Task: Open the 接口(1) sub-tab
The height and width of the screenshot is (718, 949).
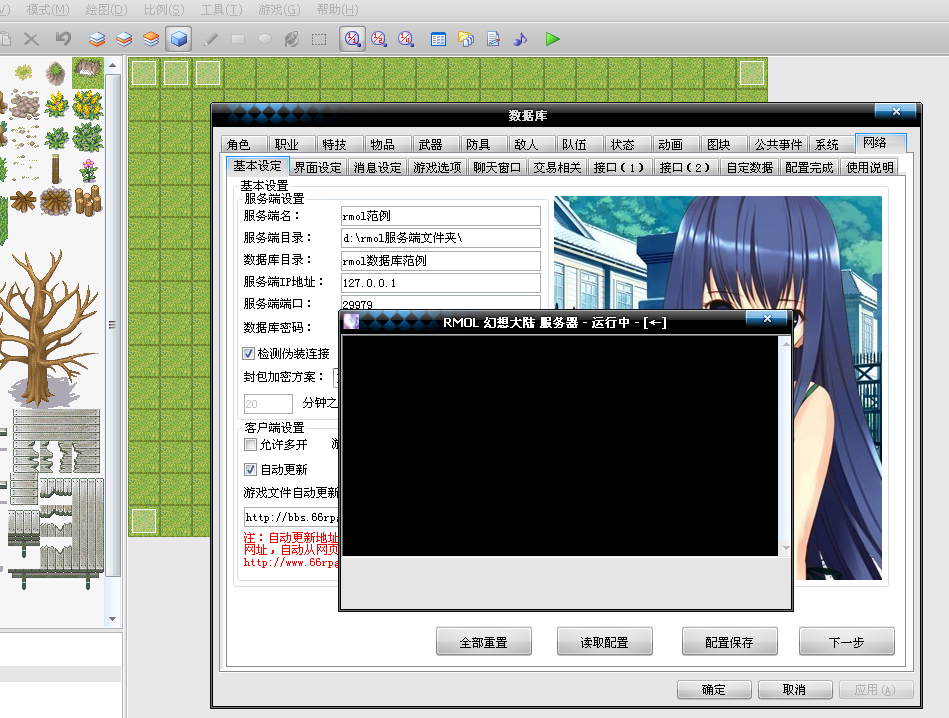Action: (619, 168)
